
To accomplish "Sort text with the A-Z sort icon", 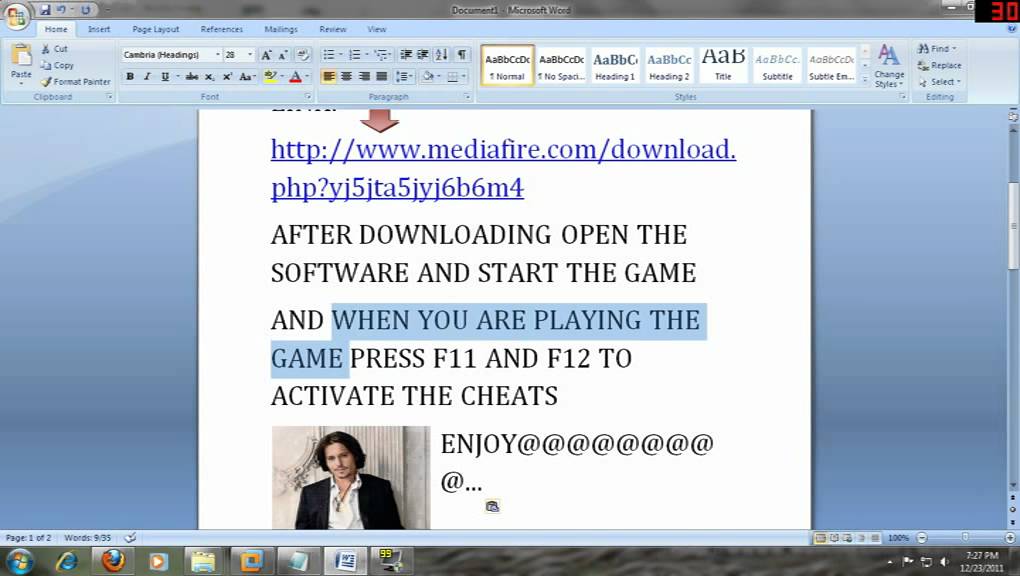I will [x=442, y=55].
